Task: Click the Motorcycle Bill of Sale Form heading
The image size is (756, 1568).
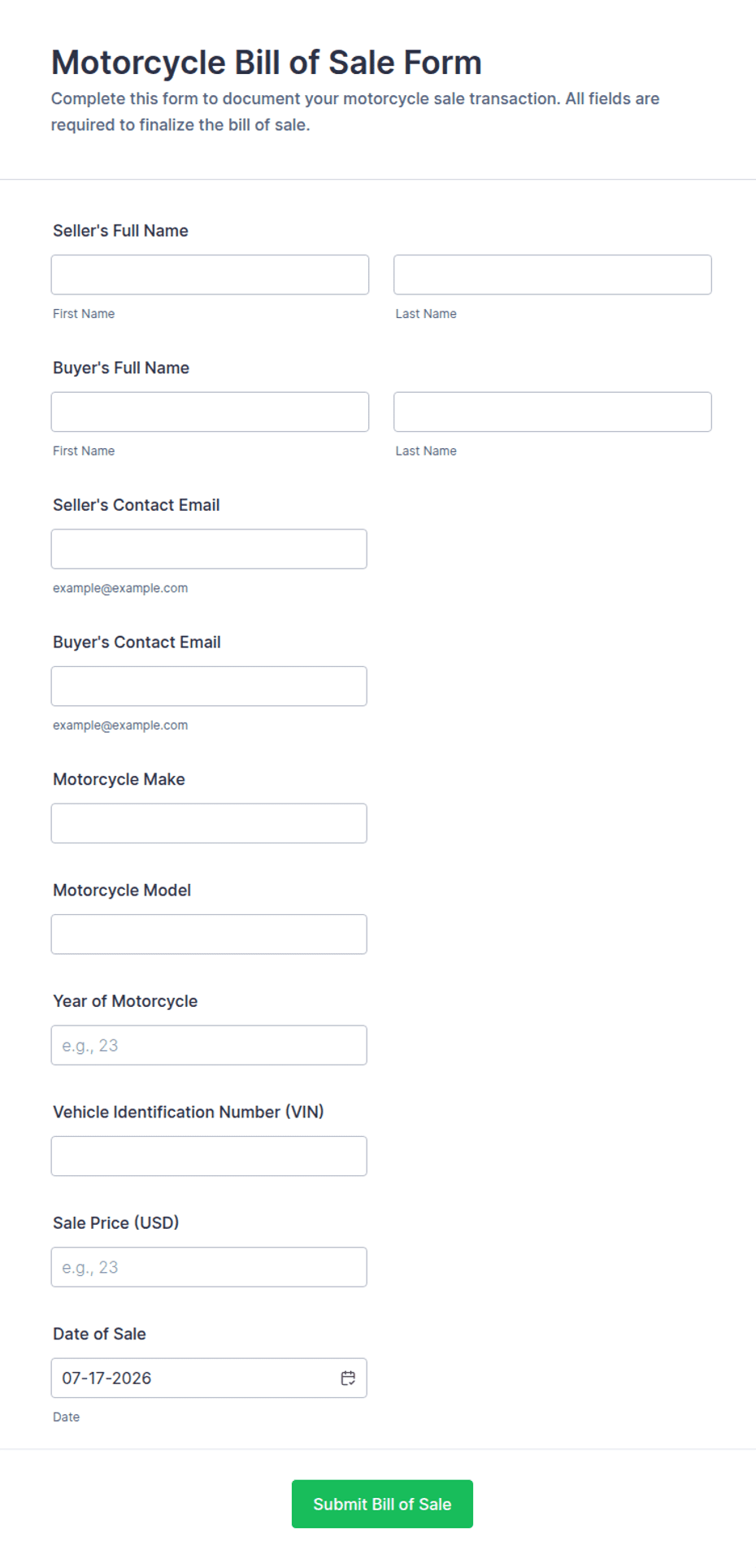Action: 267,63
